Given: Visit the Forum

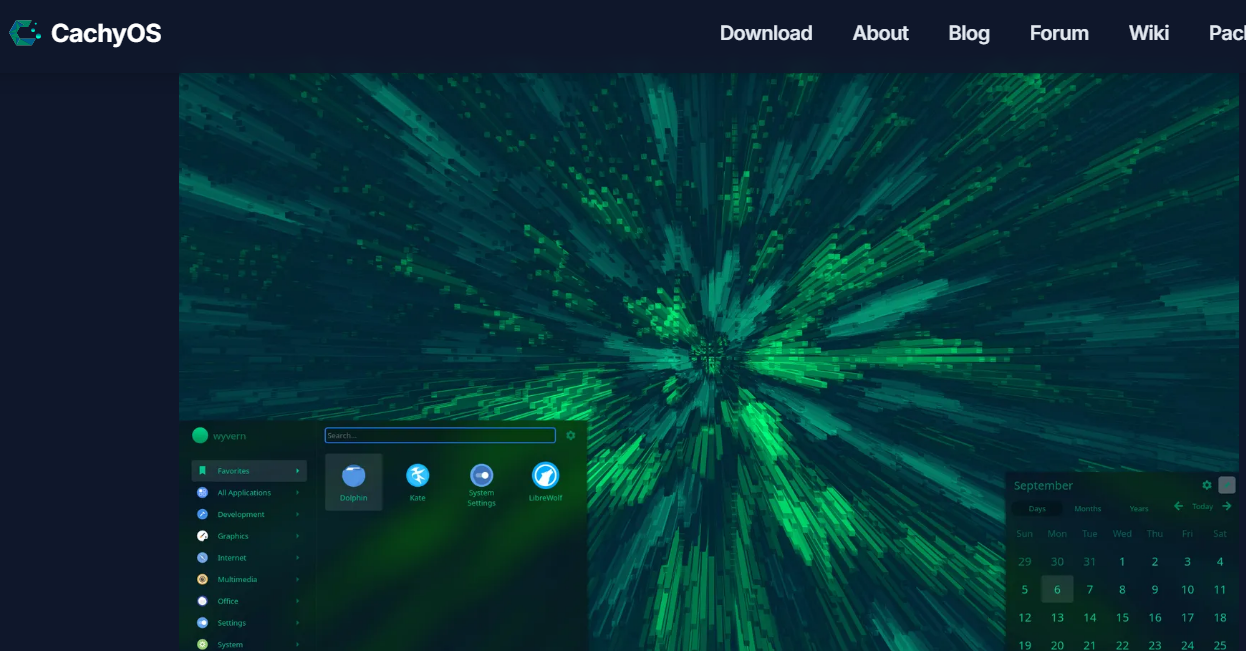Looking at the screenshot, I should pyautogui.click(x=1059, y=33).
